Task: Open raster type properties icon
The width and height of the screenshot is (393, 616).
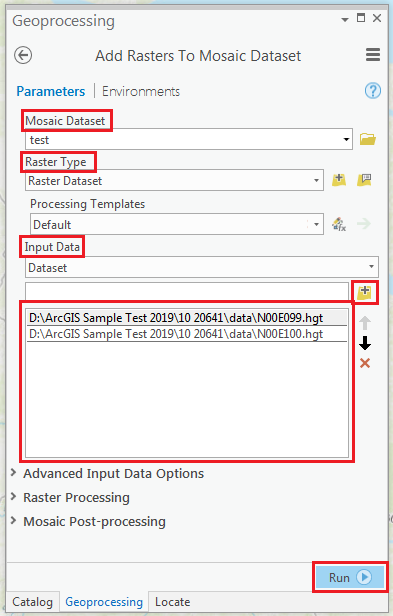Action: pyautogui.click(x=364, y=180)
